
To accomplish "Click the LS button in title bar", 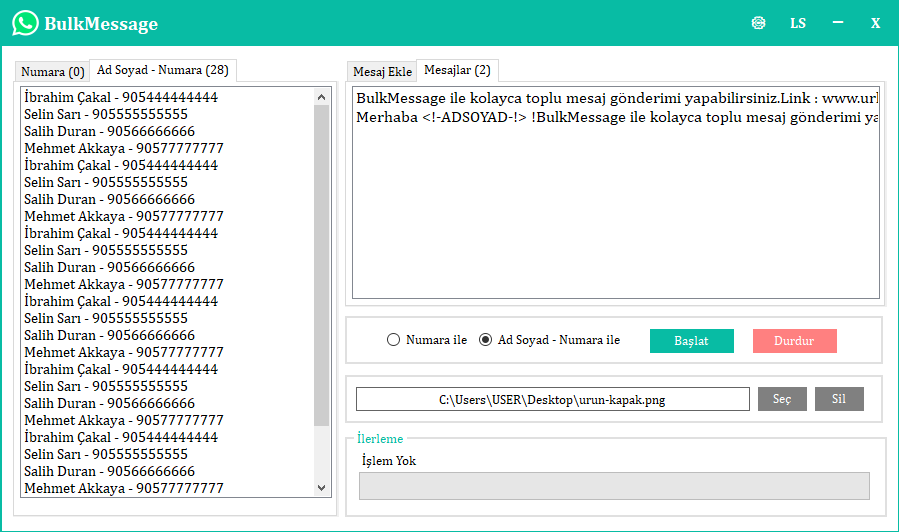I will [797, 23].
